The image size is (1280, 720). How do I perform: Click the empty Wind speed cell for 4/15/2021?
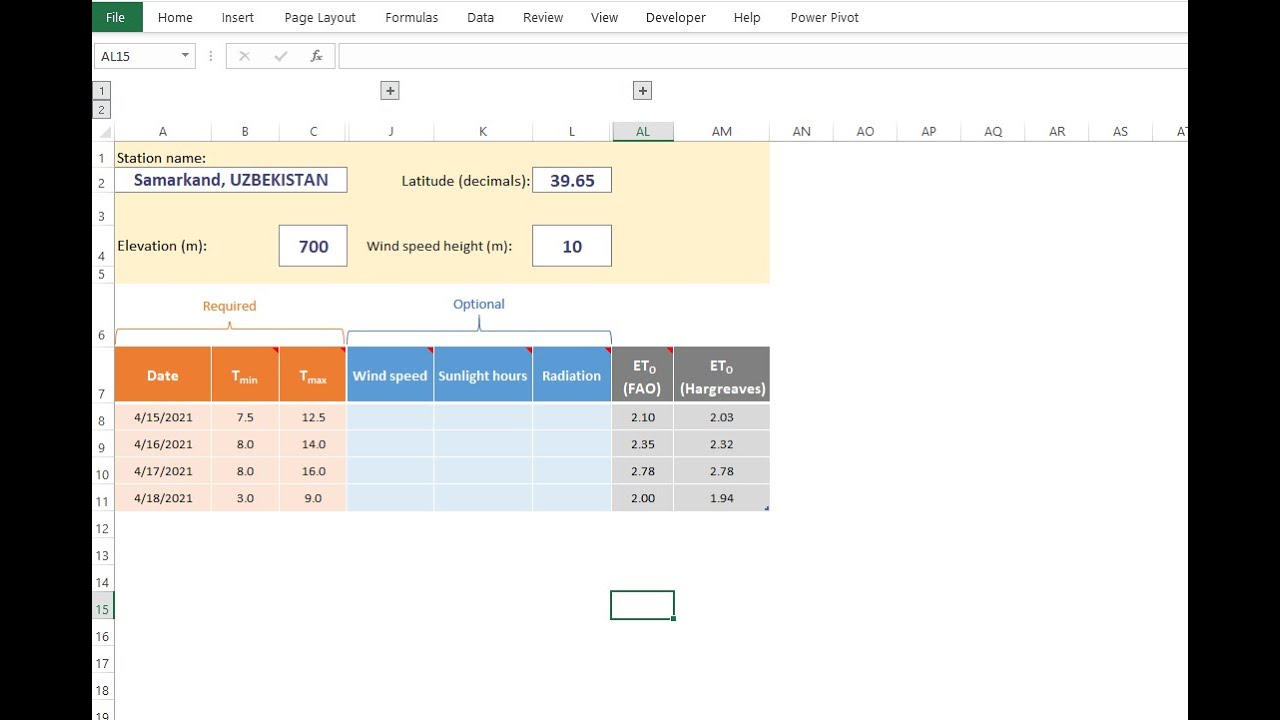(x=390, y=417)
